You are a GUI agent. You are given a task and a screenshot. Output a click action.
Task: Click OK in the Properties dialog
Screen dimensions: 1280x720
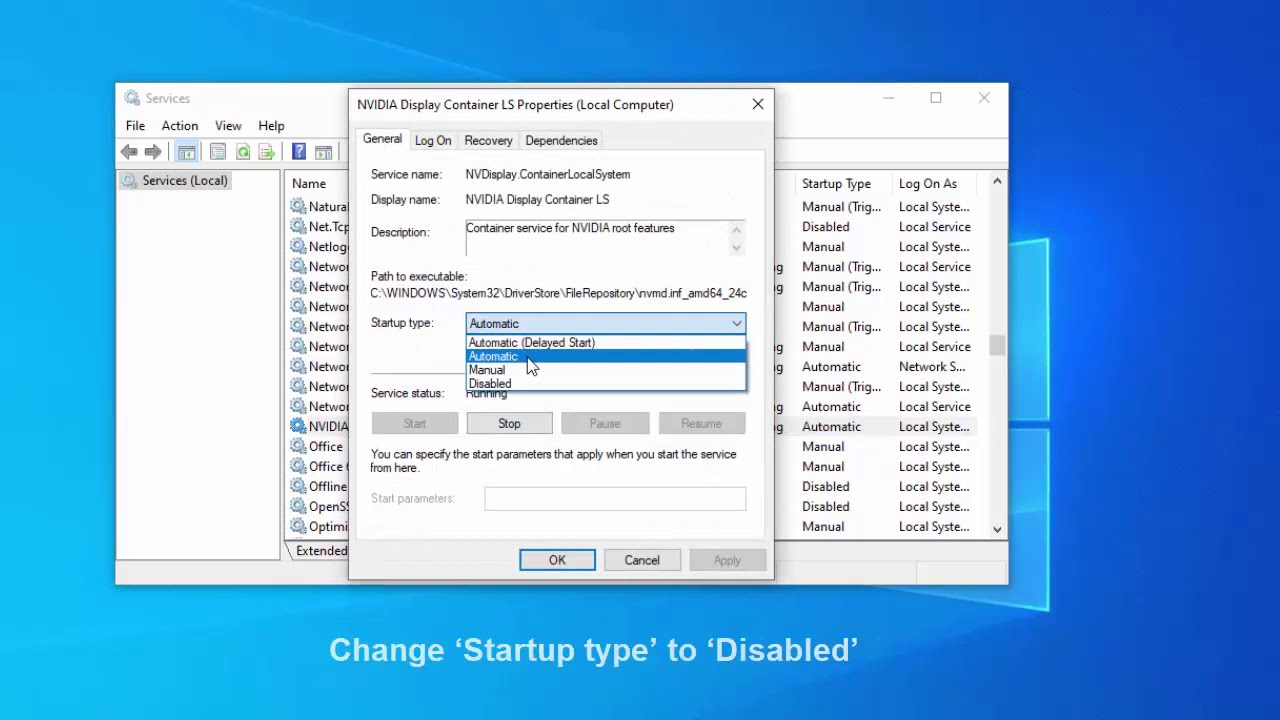[557, 560]
